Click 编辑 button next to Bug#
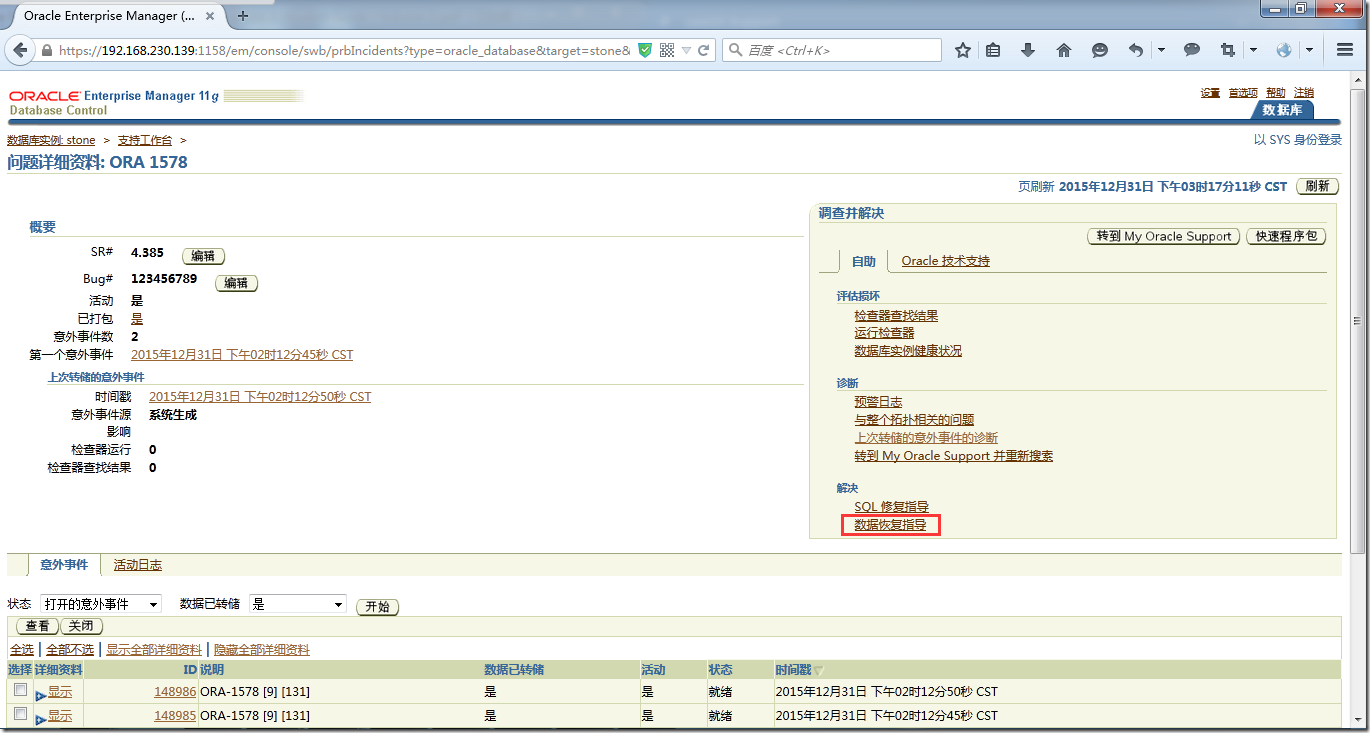Image resolution: width=1370 pixels, height=733 pixels. coord(236,283)
